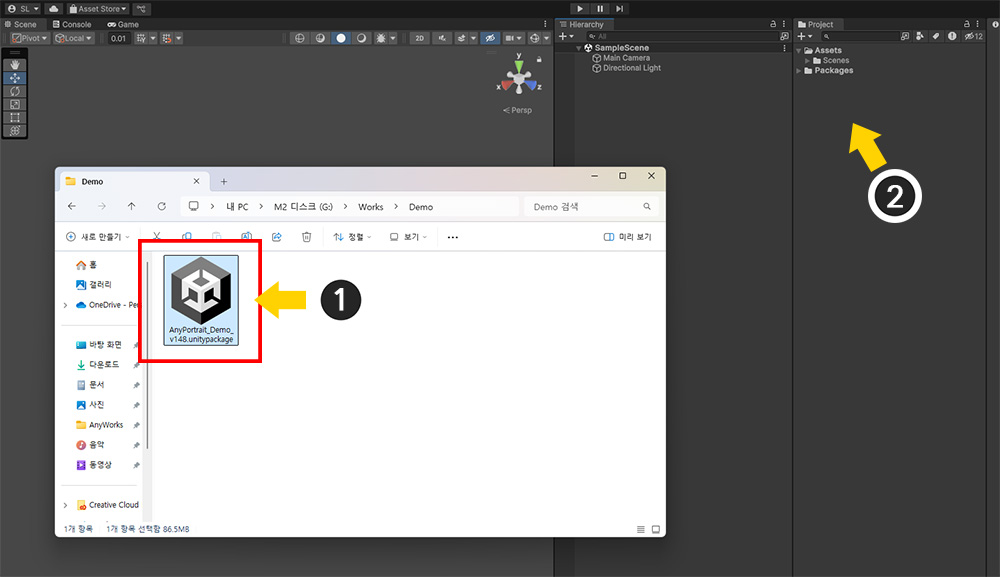The height and width of the screenshot is (577, 1000).
Task: Toggle snap increment button in Scene toolbar
Action: 167,38
